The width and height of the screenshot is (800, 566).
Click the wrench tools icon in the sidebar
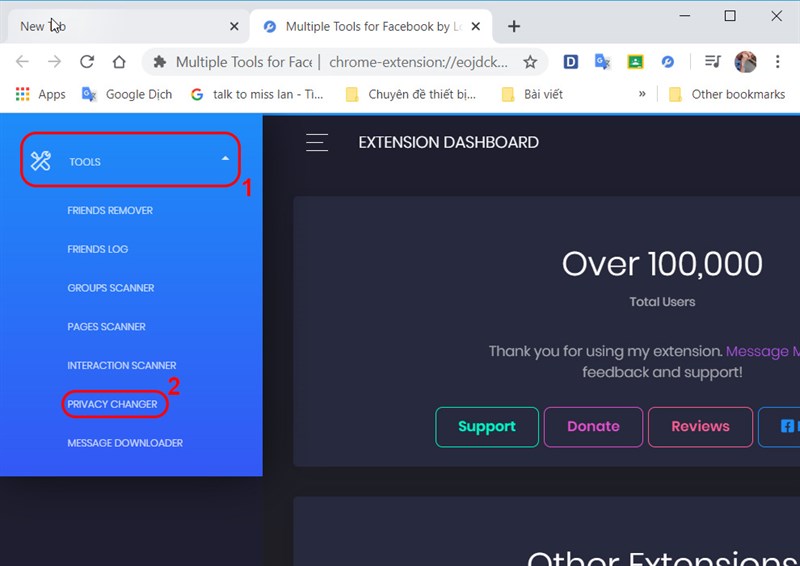(x=40, y=161)
